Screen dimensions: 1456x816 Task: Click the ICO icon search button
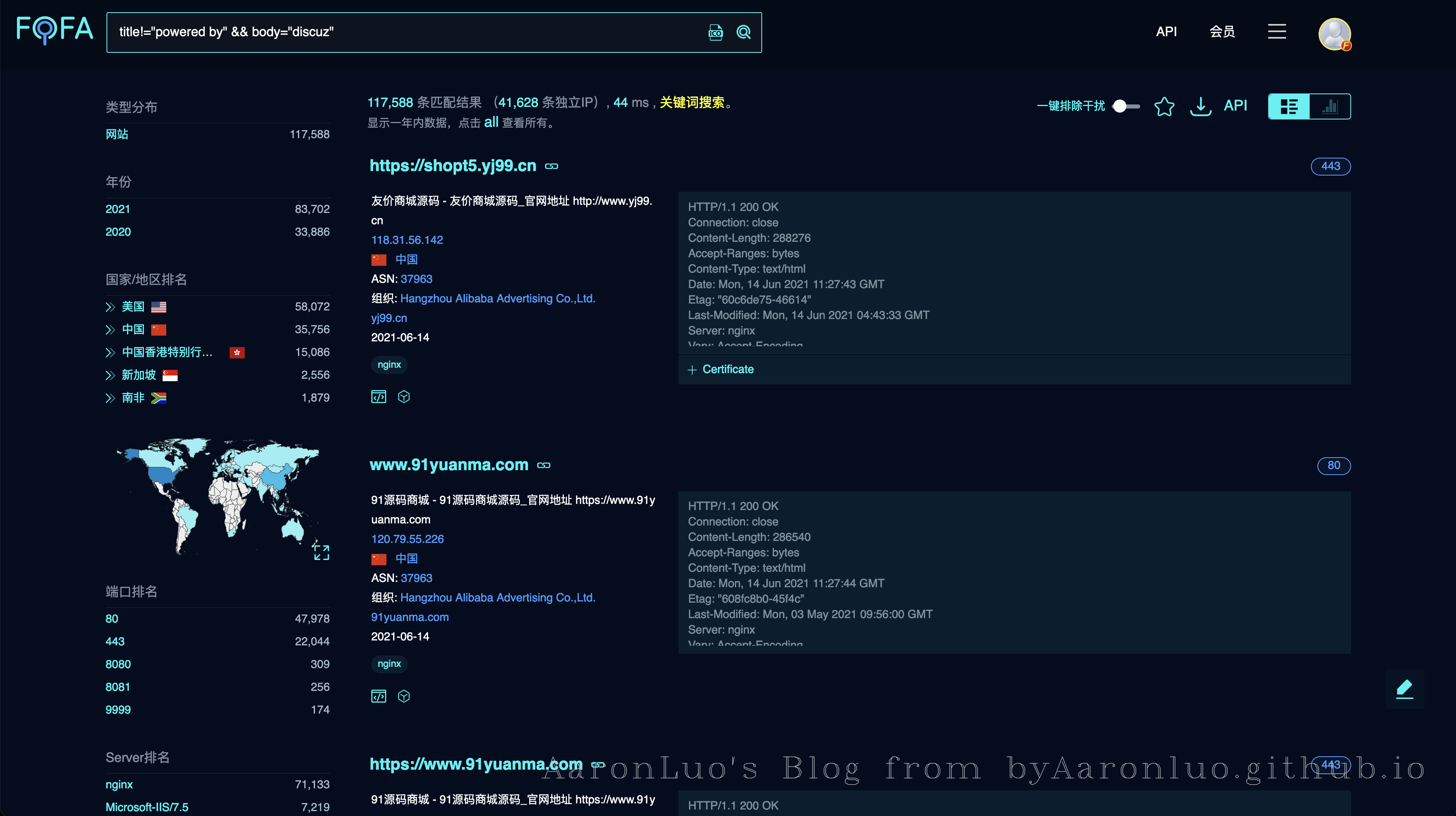click(715, 32)
